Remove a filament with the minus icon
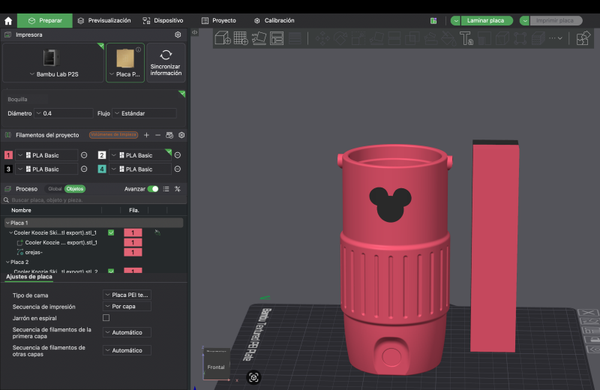This screenshot has width=600, height=390. click(158, 135)
